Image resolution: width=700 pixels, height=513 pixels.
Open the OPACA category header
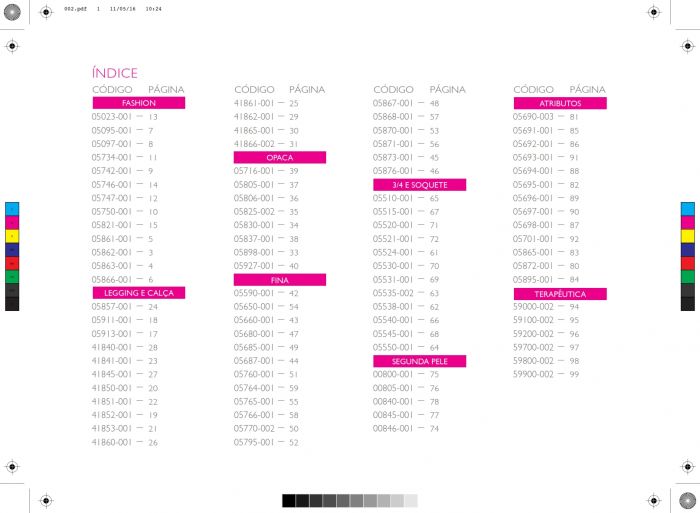[280, 158]
